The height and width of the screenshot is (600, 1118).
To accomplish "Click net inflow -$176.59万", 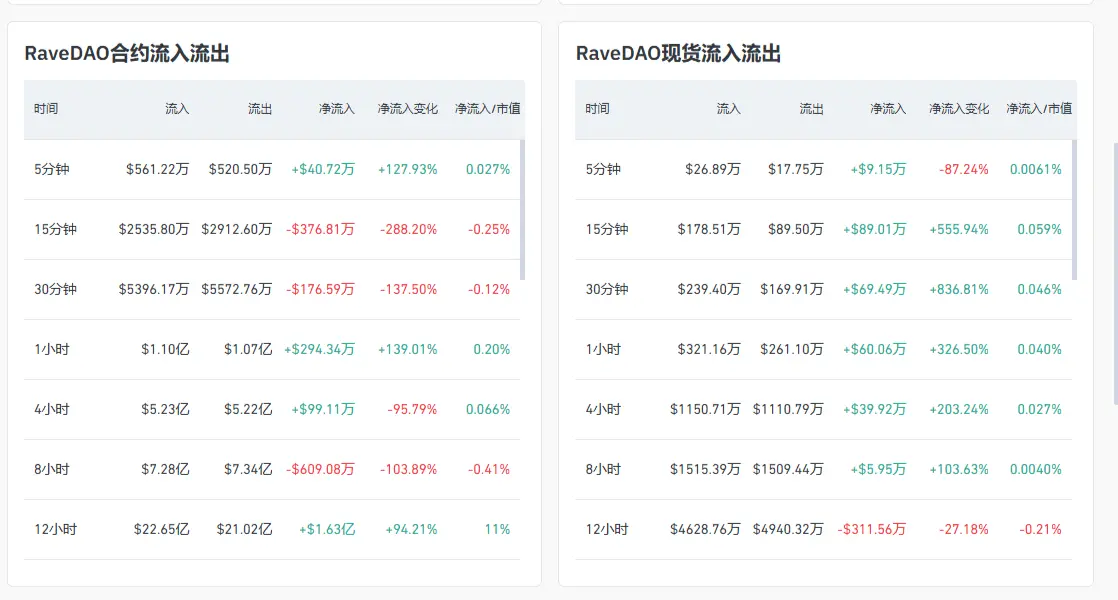I will point(320,289).
